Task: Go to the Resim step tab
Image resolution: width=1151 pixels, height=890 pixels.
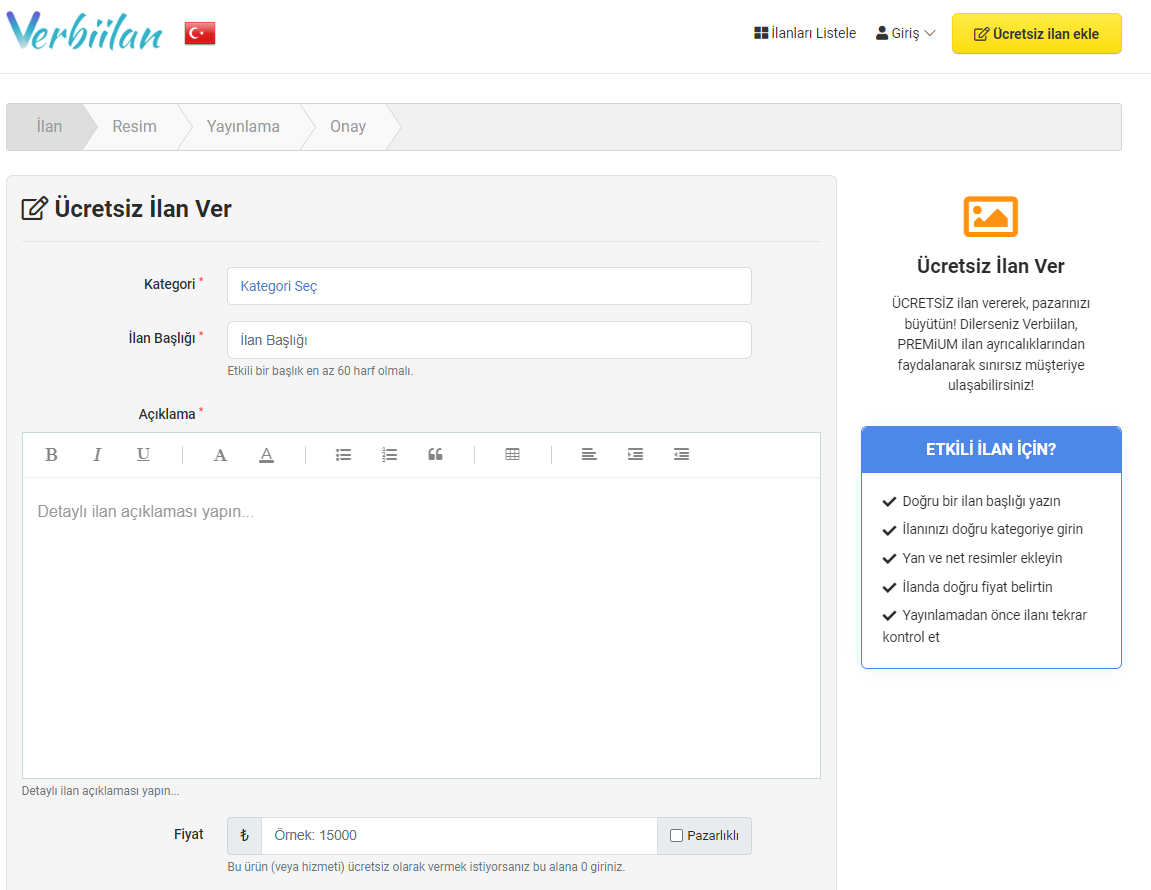Action: 134,127
